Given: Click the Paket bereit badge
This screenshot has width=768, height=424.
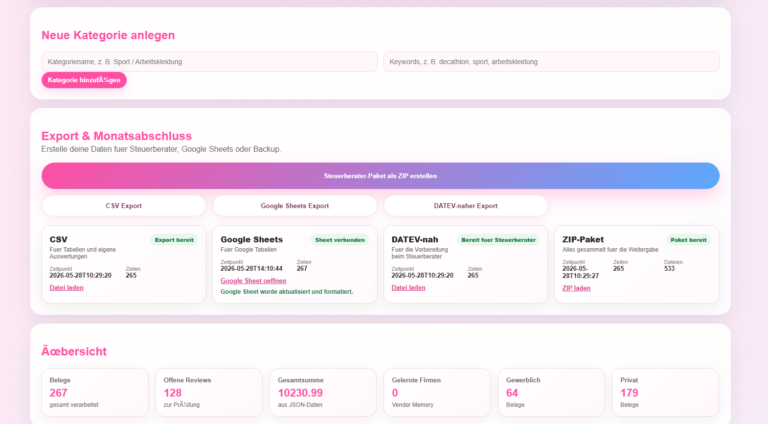Looking at the screenshot, I should click(689, 240).
